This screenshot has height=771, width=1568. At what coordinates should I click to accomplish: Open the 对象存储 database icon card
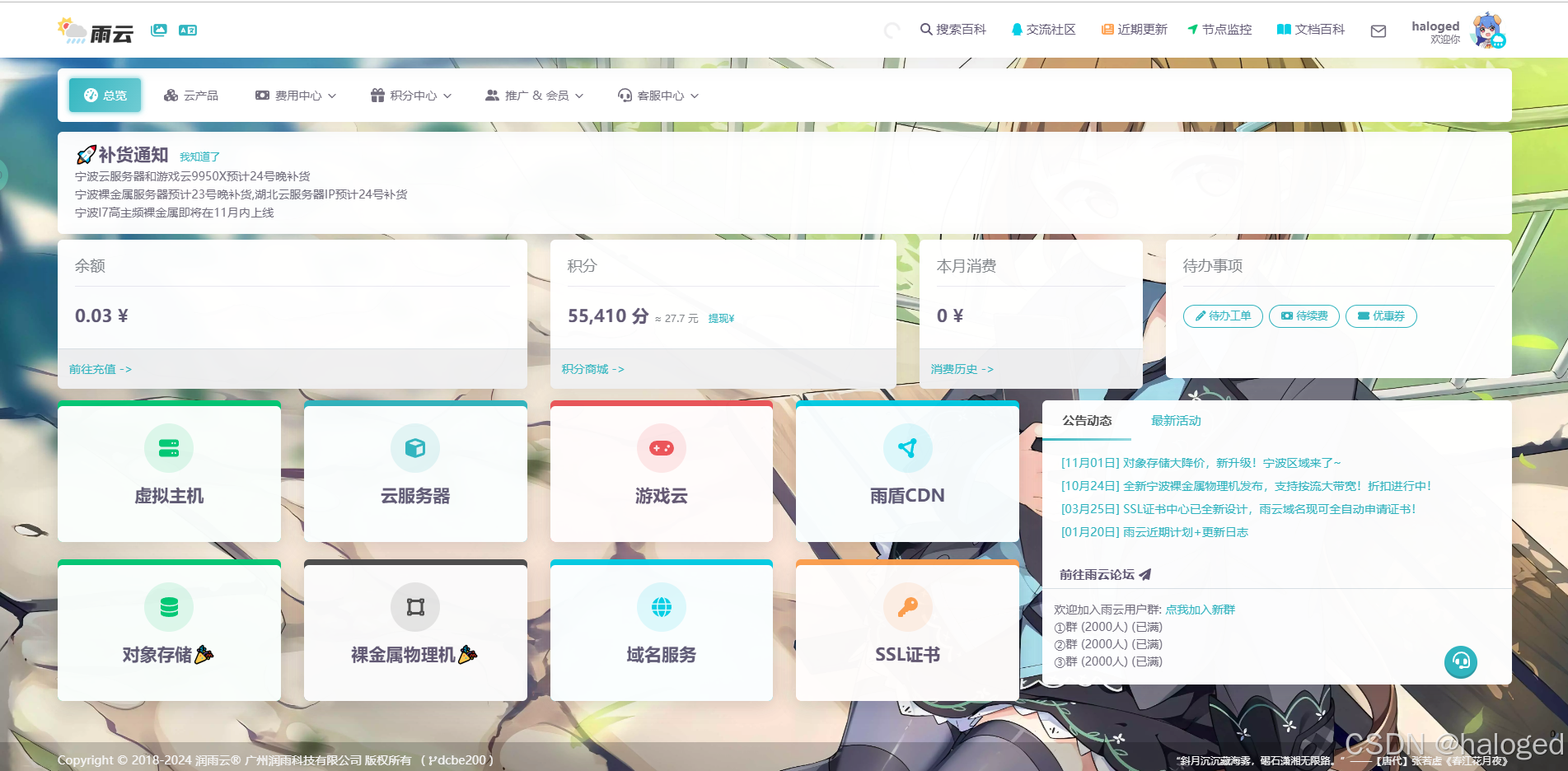[x=169, y=607]
